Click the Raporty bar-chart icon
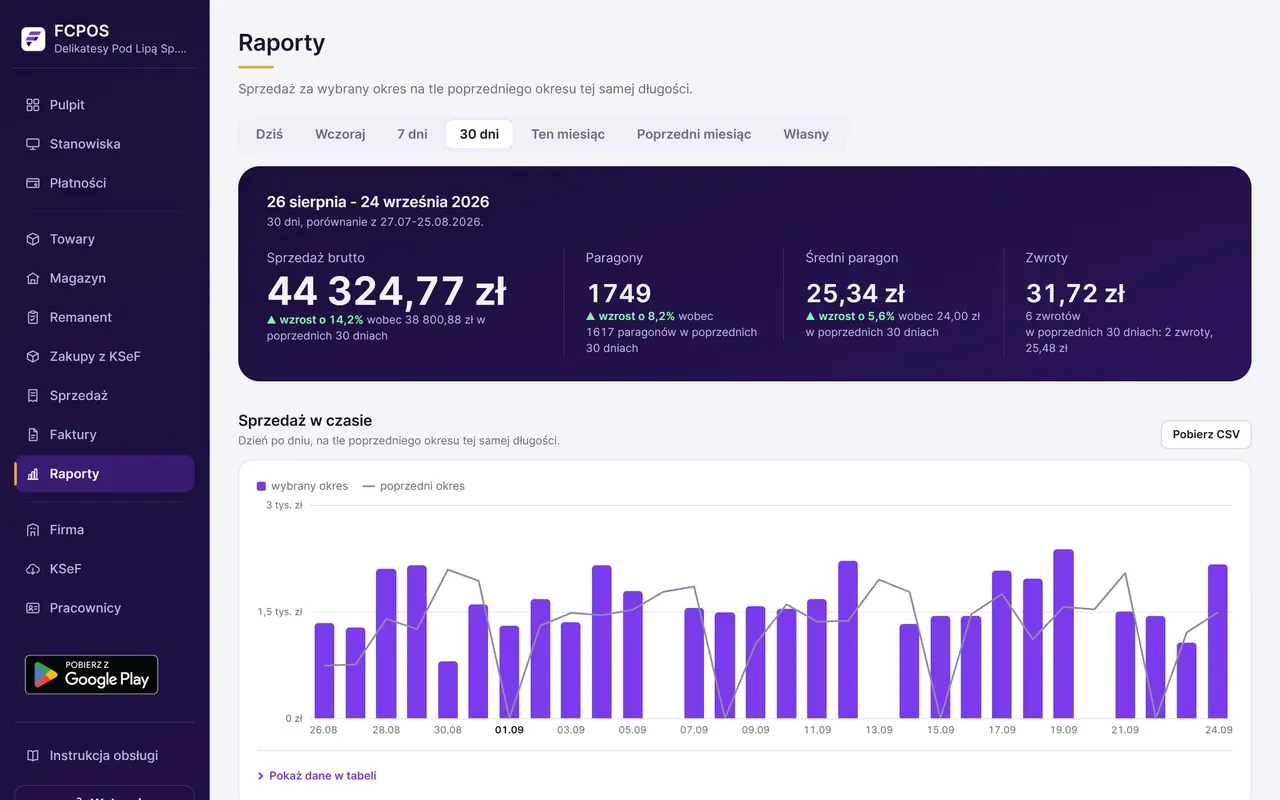This screenshot has width=1280, height=800. pos(33,474)
